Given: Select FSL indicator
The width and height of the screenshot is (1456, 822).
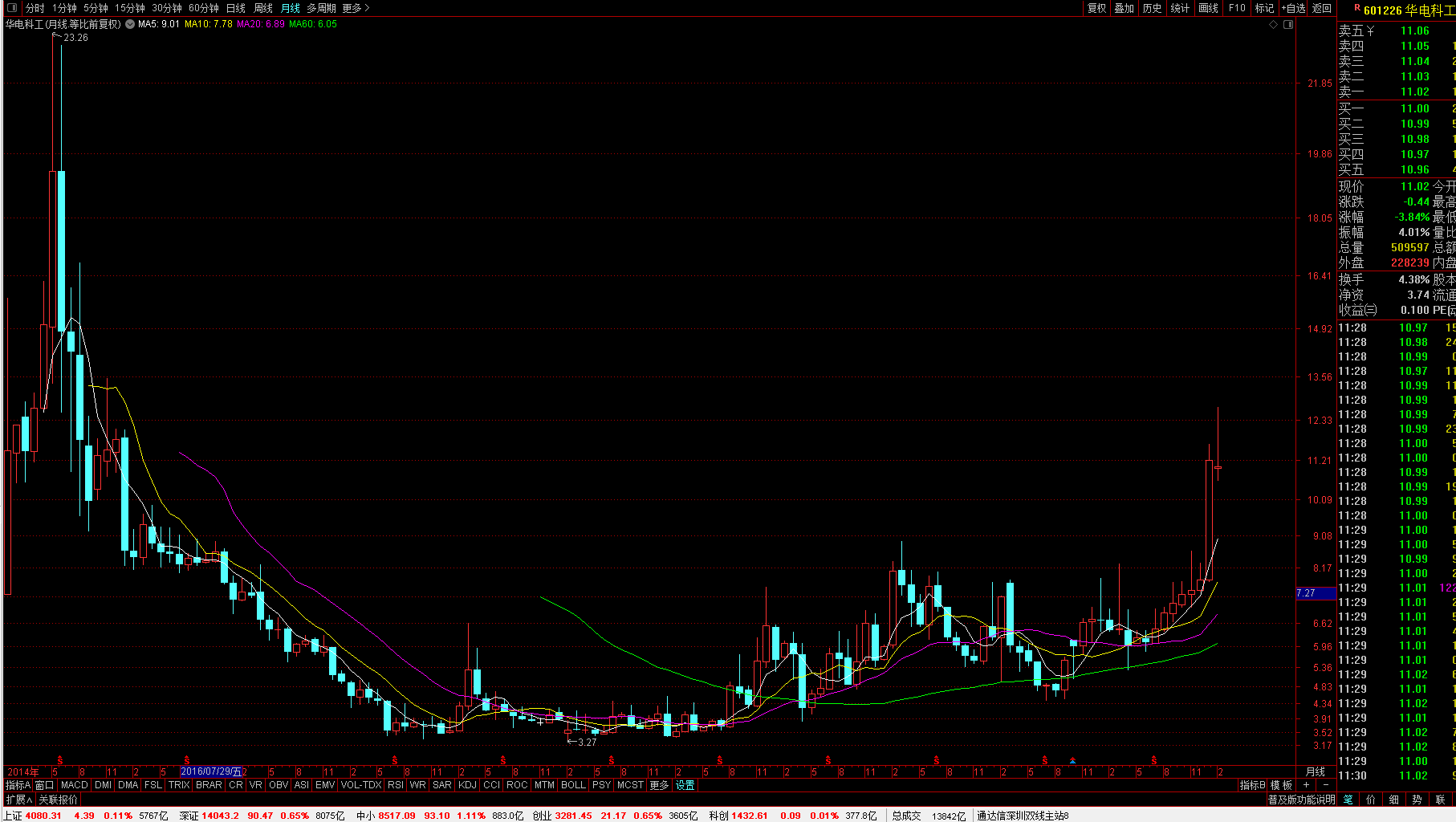Looking at the screenshot, I should [x=153, y=785].
